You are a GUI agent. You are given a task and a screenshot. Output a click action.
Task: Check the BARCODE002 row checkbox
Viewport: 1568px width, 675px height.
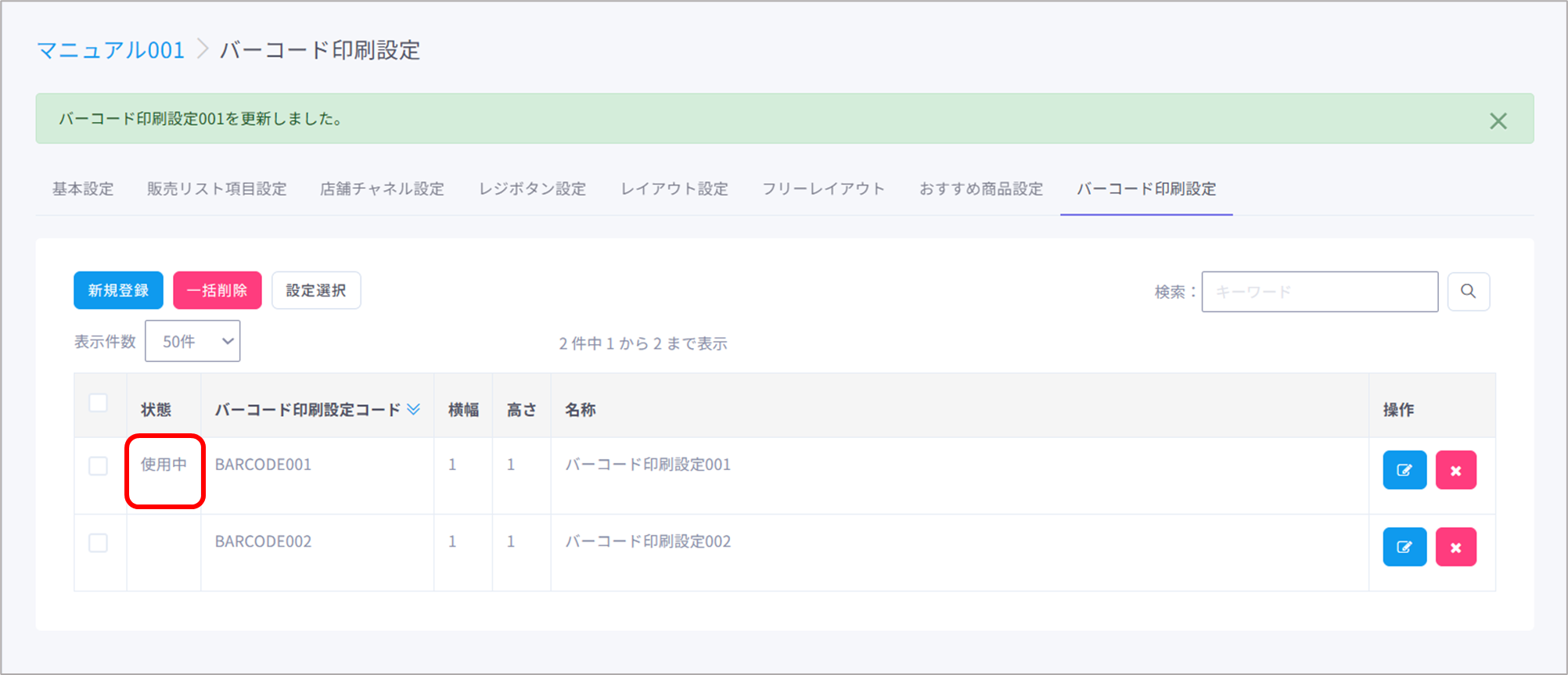[99, 543]
